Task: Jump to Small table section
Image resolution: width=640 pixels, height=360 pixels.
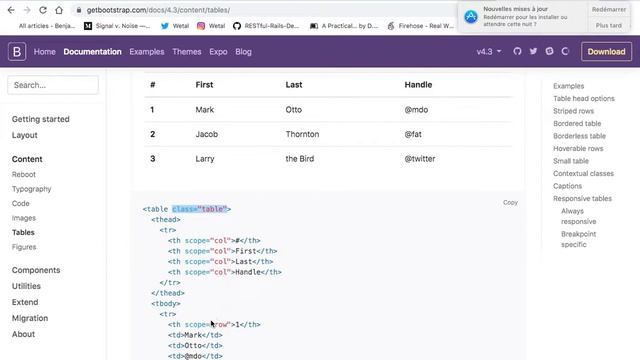Action: click(571, 161)
